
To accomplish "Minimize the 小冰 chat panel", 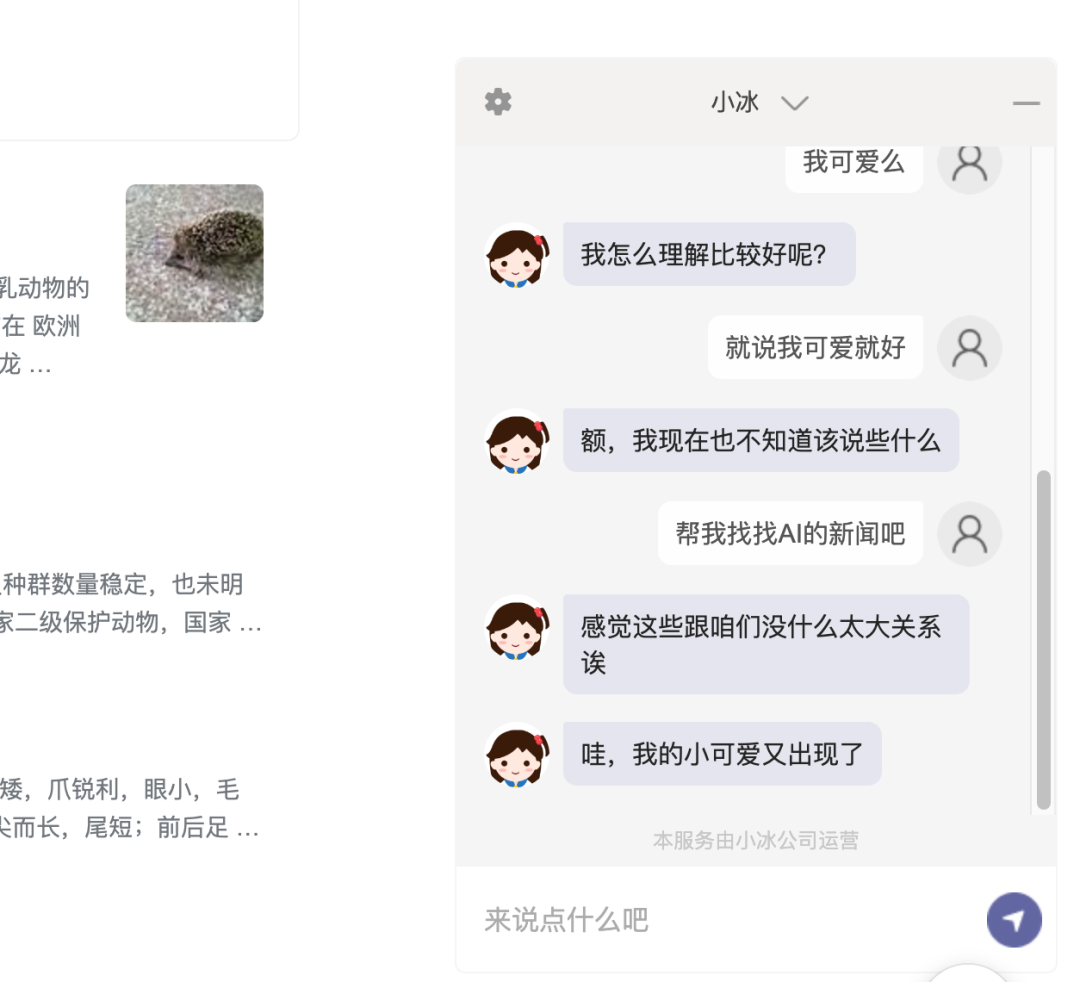I will 1026,103.
